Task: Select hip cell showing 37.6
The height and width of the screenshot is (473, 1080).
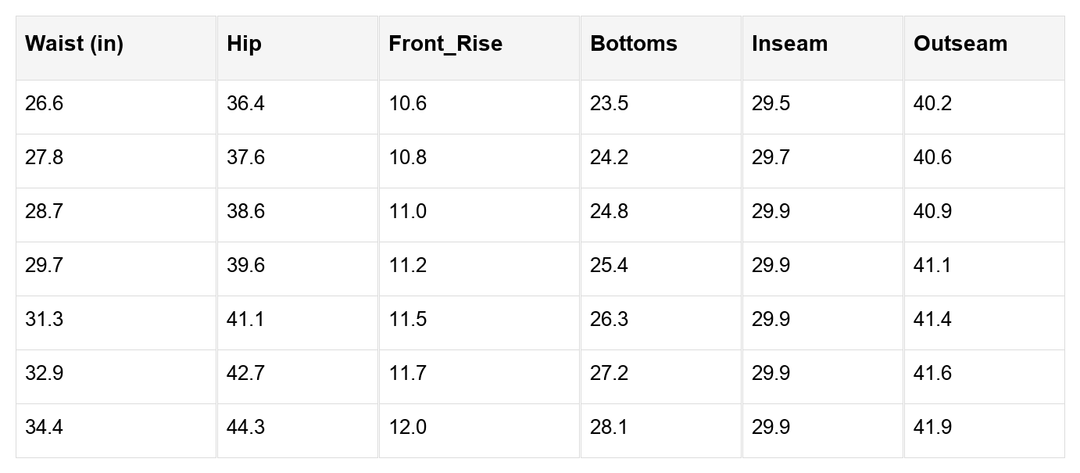Action: point(246,158)
